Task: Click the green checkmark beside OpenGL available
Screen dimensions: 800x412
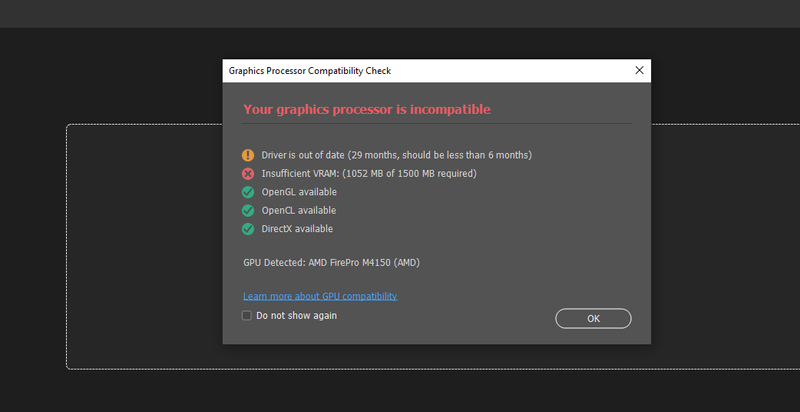Action: (248, 192)
